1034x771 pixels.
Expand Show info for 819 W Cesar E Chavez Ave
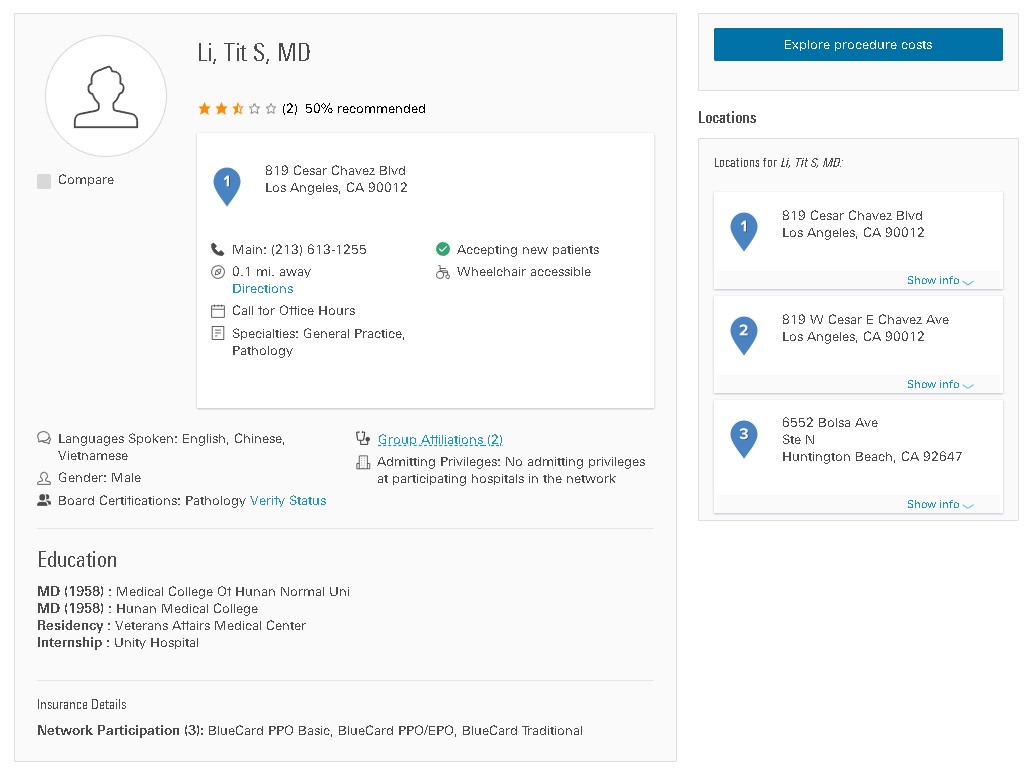pos(939,385)
